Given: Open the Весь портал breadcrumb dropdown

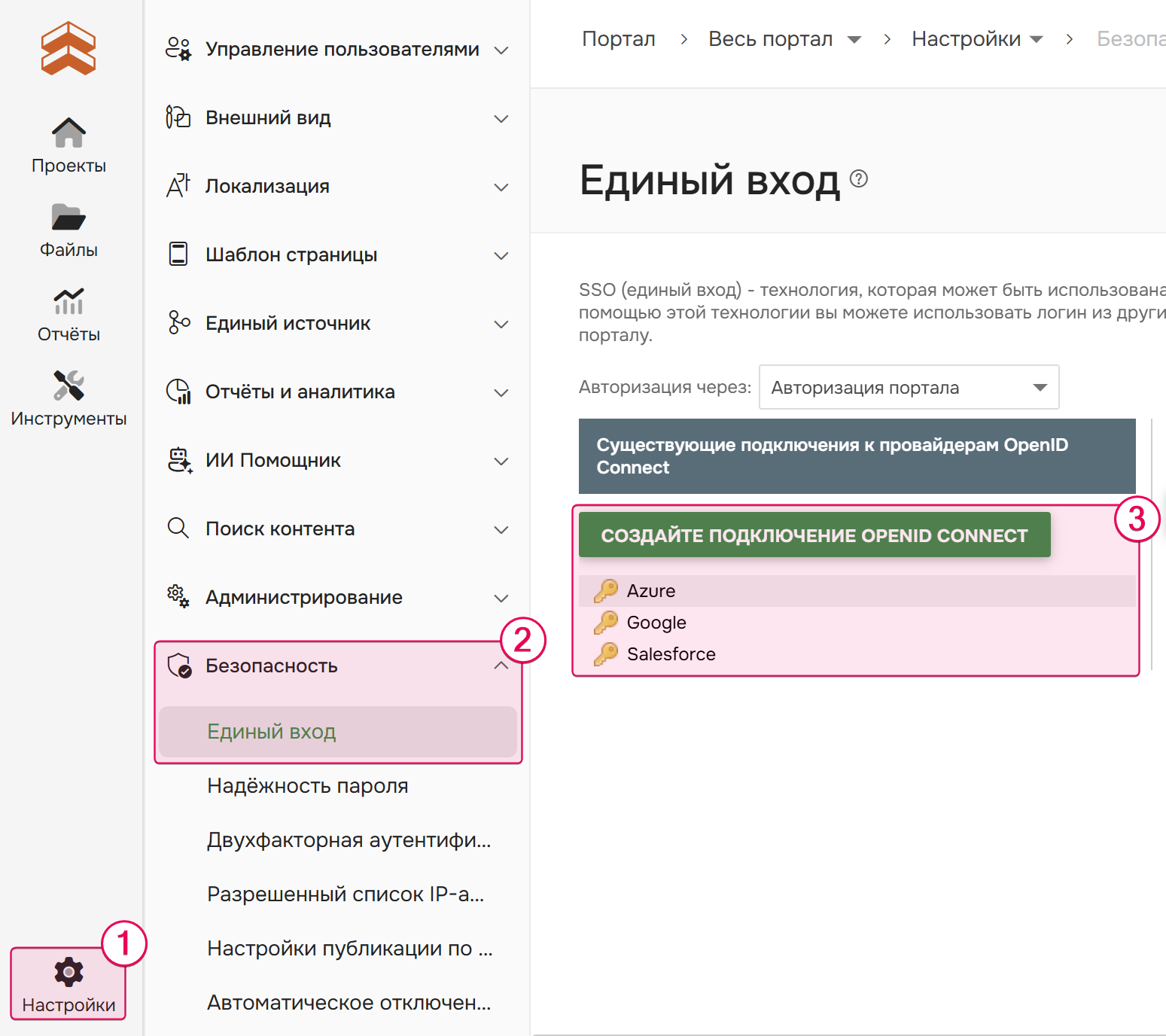Looking at the screenshot, I should pos(856,38).
